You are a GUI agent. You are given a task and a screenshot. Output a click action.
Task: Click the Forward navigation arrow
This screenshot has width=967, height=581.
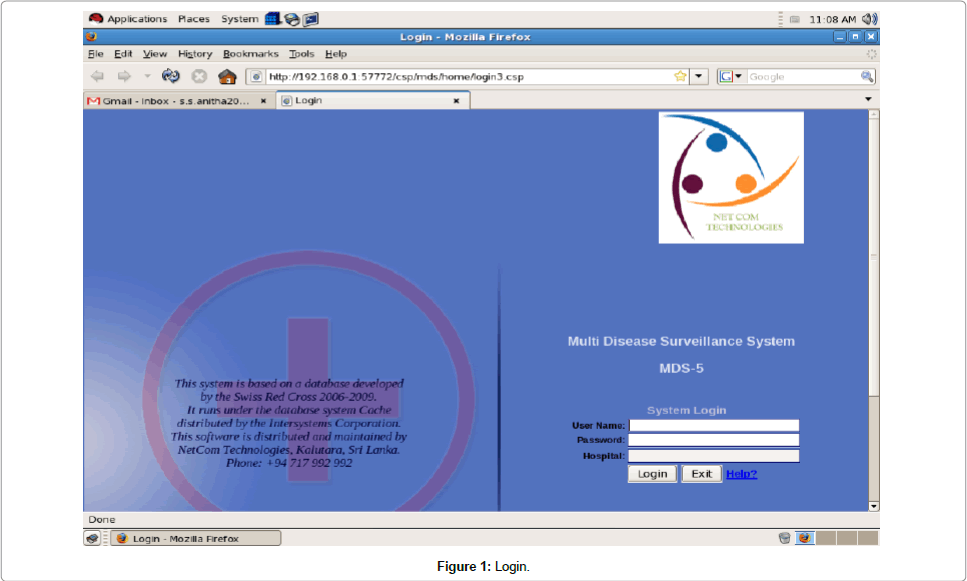(x=124, y=76)
